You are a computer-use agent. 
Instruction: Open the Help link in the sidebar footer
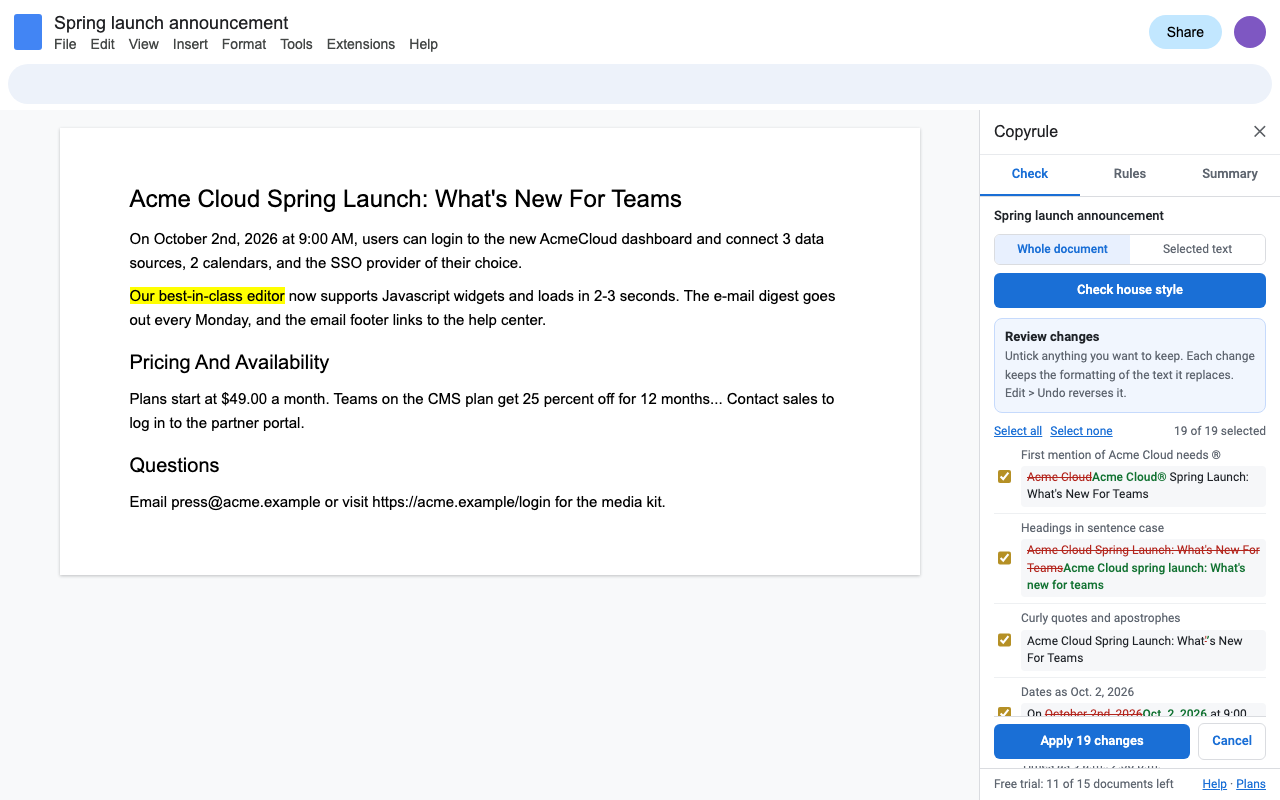(1214, 784)
